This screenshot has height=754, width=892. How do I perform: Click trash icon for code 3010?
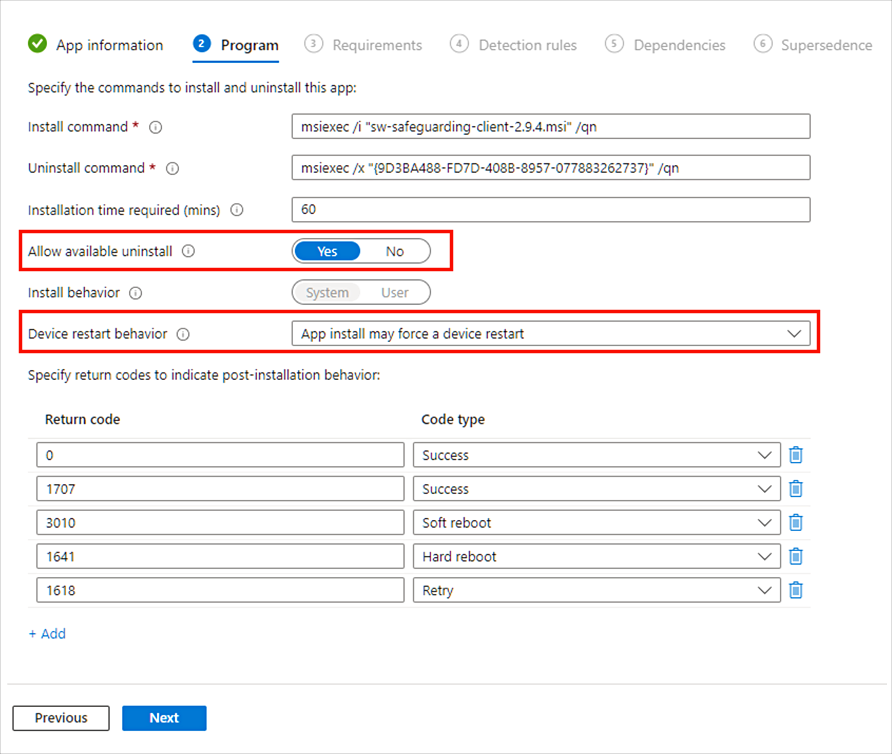coord(796,523)
